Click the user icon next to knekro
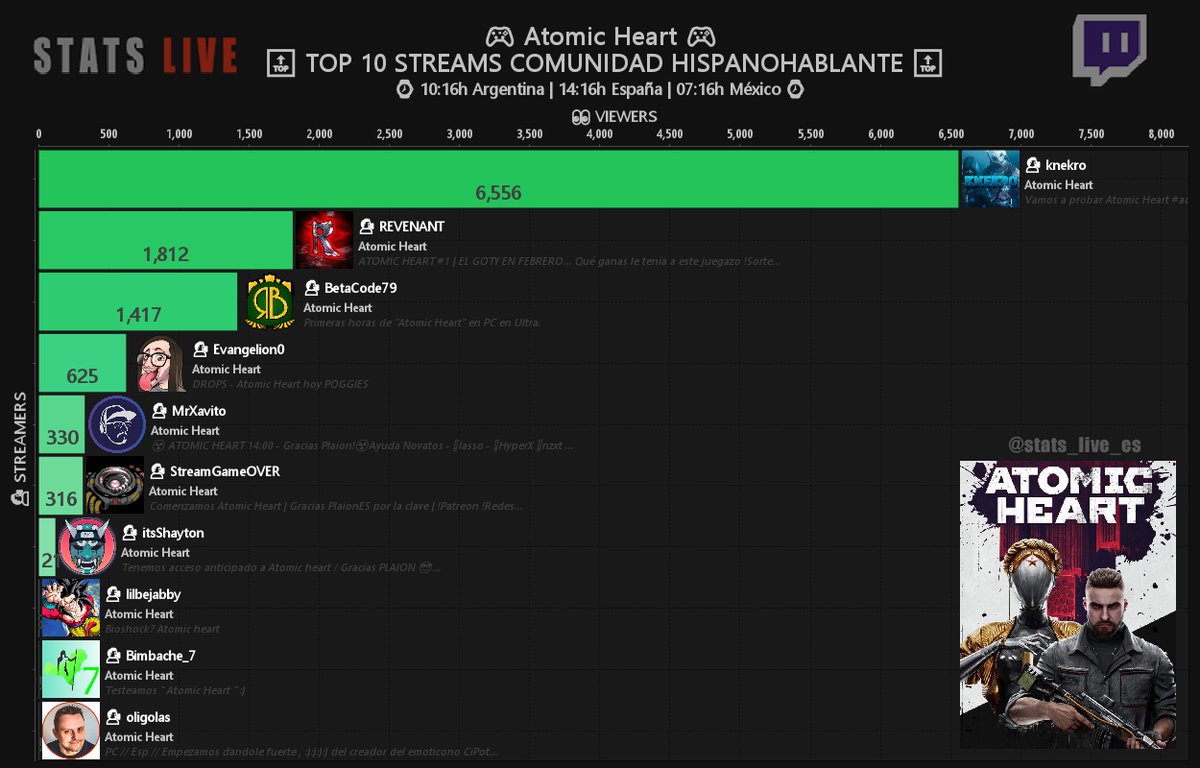 coord(1033,166)
